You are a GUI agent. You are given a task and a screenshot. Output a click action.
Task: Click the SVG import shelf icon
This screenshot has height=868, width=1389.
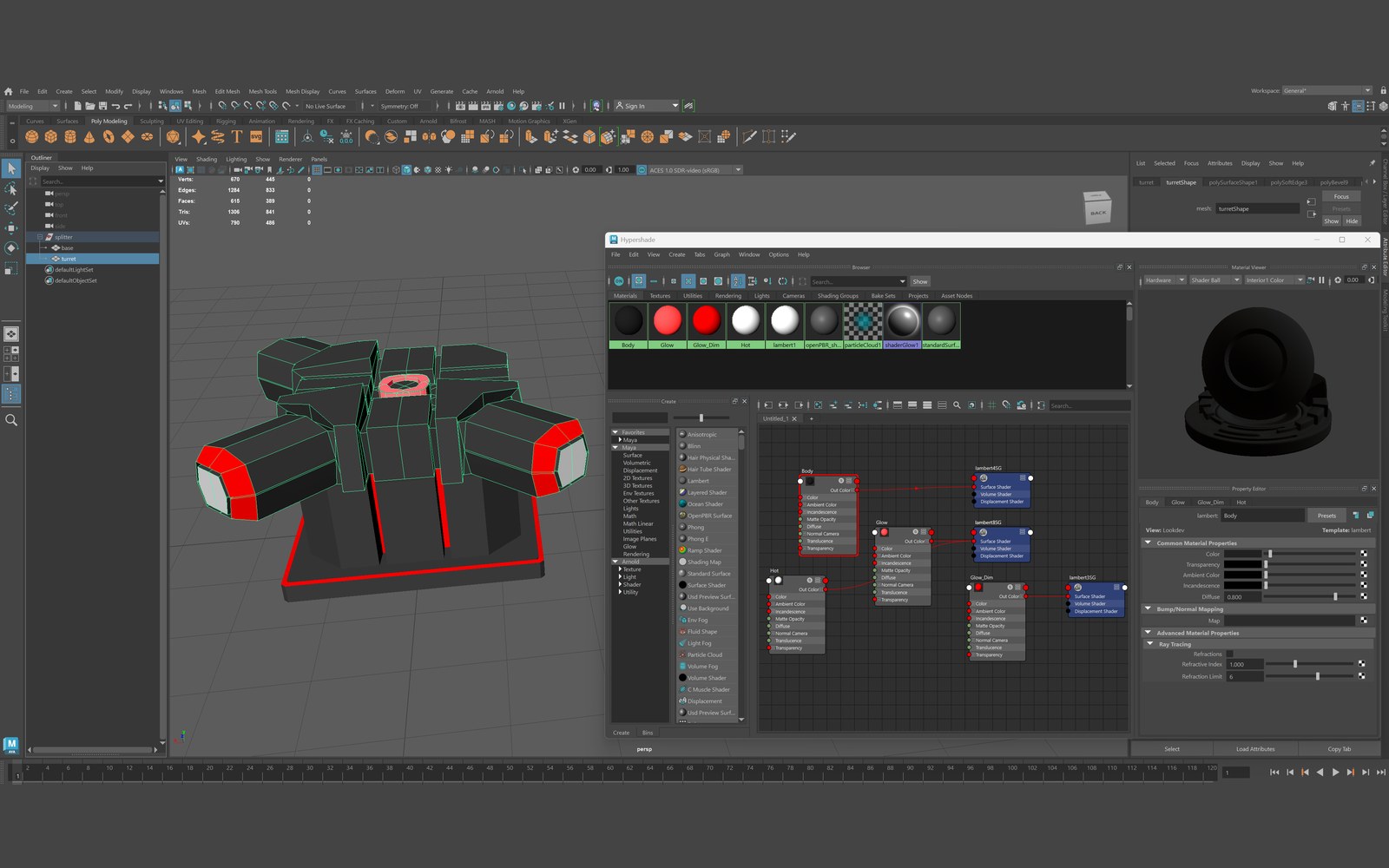tap(256, 136)
